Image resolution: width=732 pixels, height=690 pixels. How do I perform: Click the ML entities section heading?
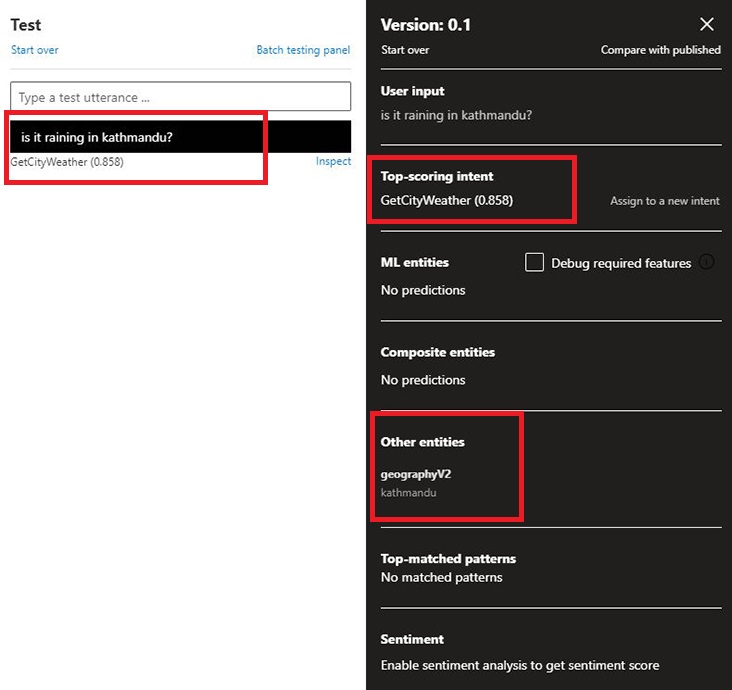(415, 262)
